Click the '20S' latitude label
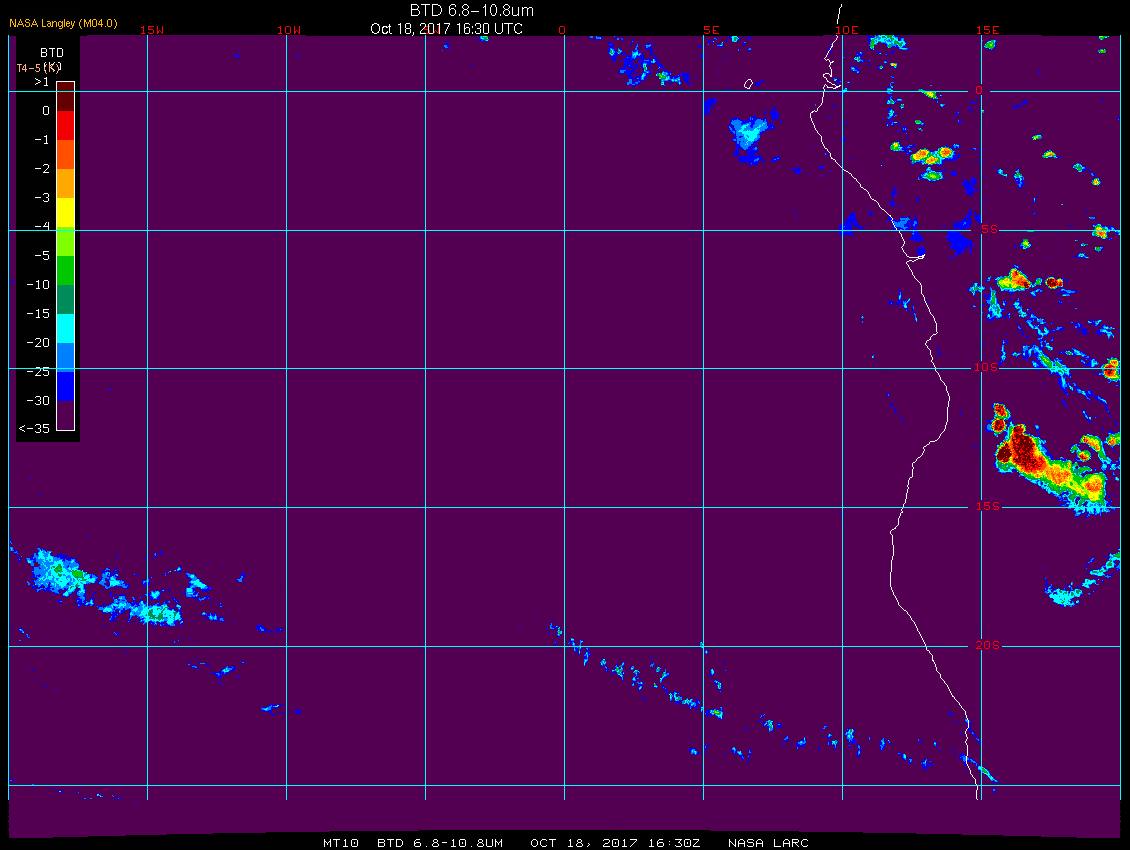Screen dimensions: 1130x850 [x=988, y=645]
